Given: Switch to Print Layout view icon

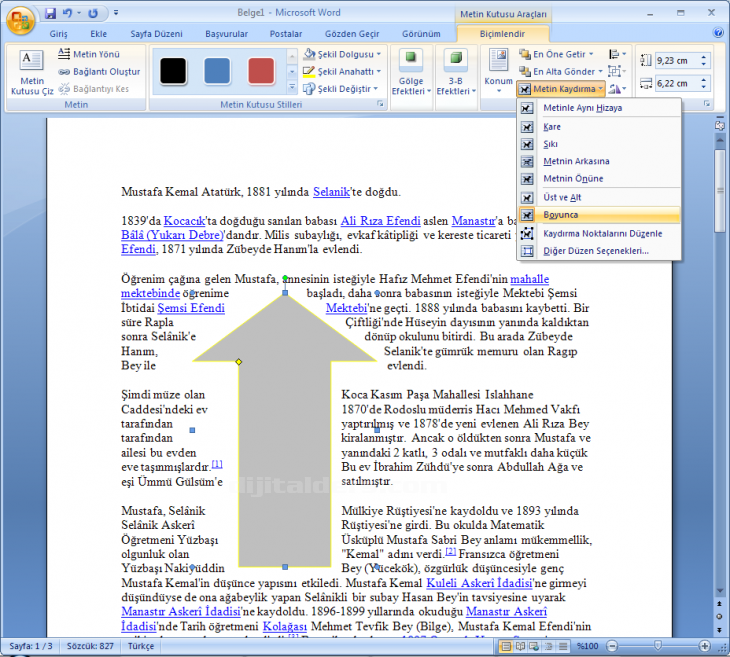Looking at the screenshot, I should tap(506, 646).
